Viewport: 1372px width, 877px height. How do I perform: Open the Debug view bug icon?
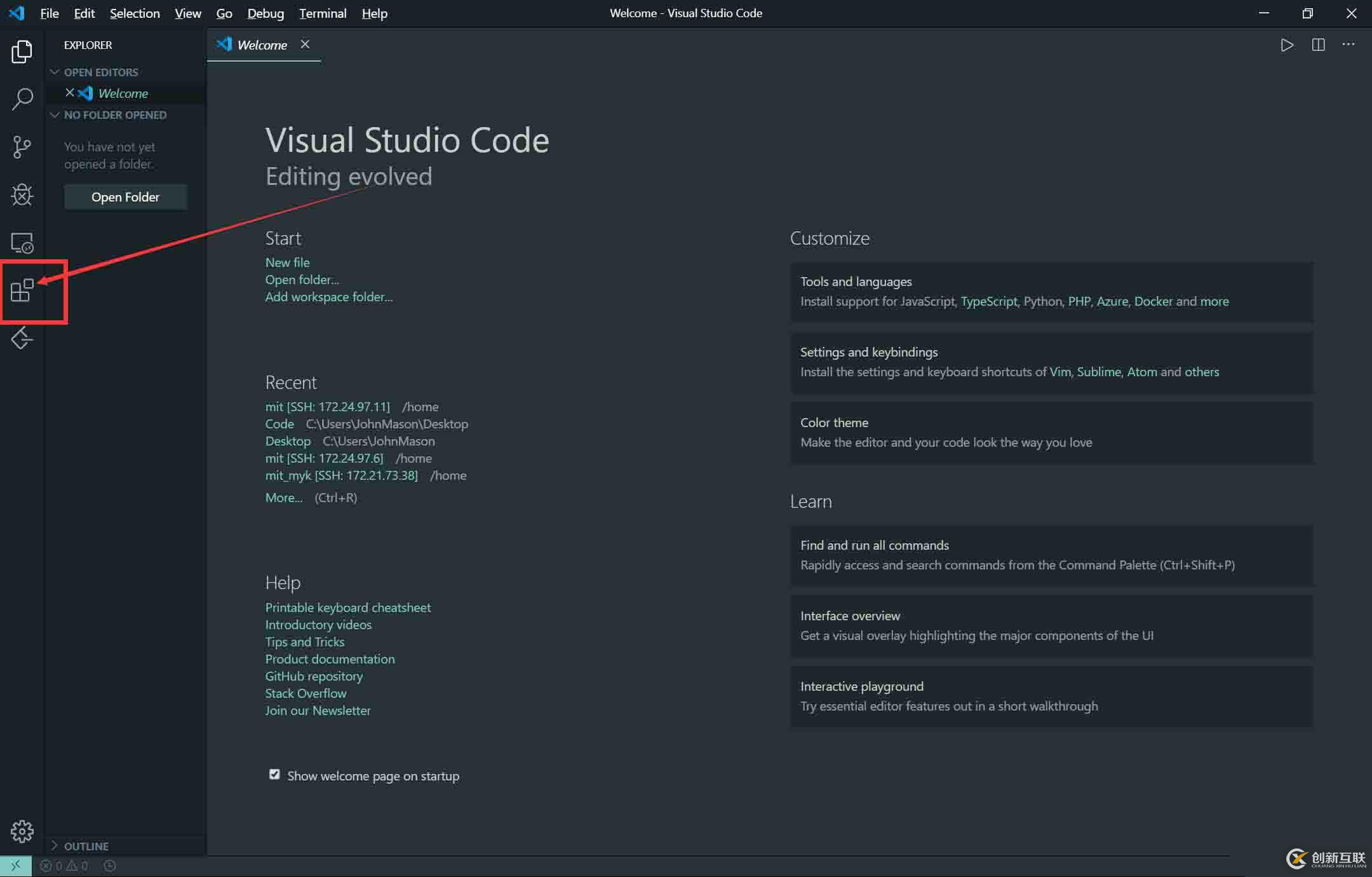pos(22,194)
